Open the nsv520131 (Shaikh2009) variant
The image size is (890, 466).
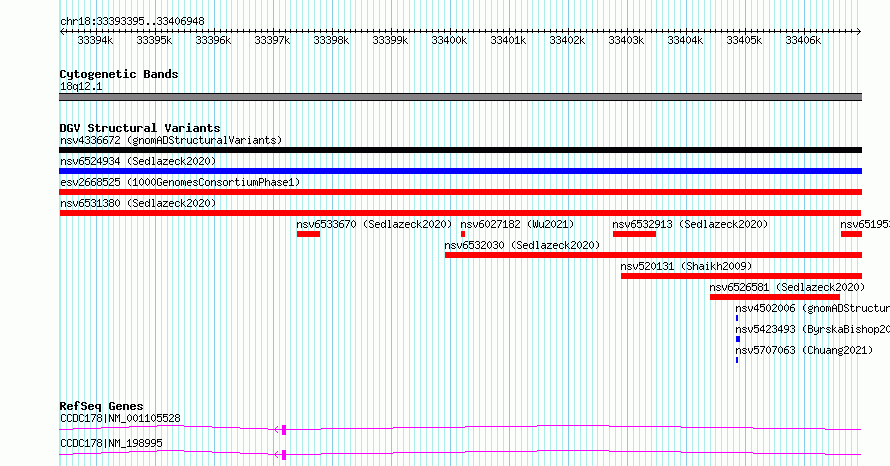tap(686, 266)
